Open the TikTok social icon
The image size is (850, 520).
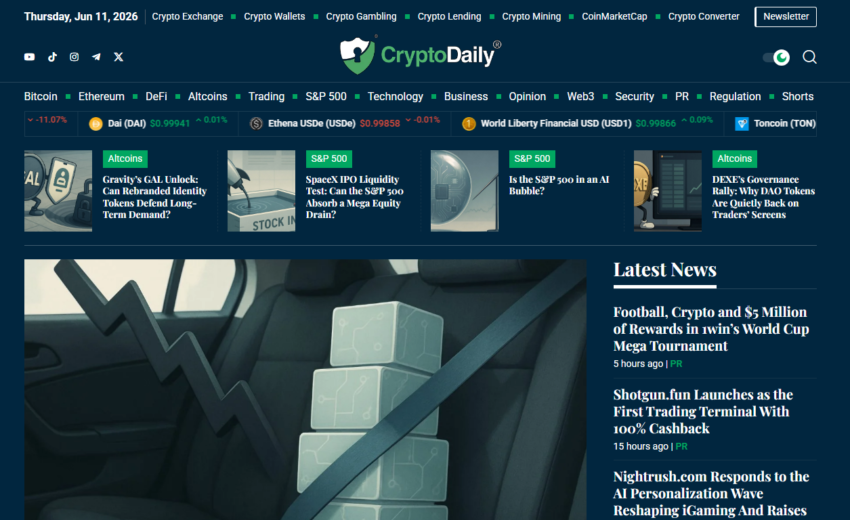click(x=52, y=57)
